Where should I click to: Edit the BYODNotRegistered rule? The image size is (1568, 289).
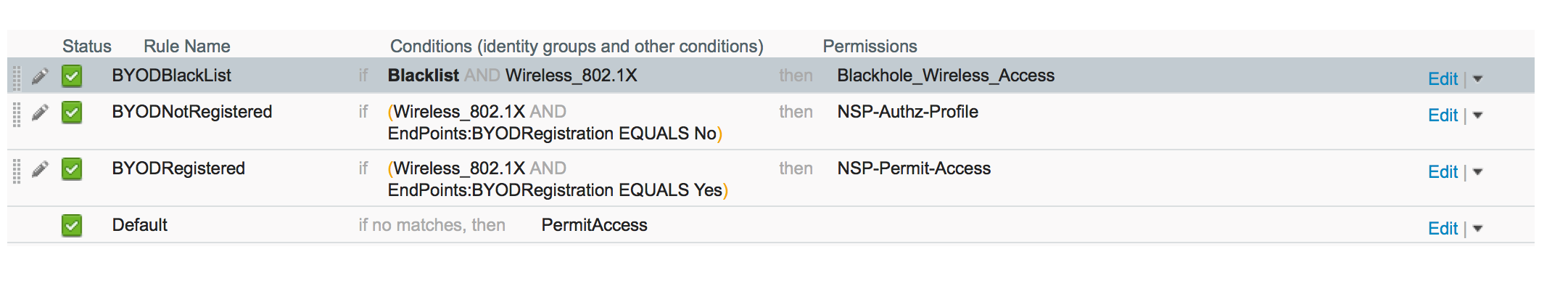pos(1443,115)
